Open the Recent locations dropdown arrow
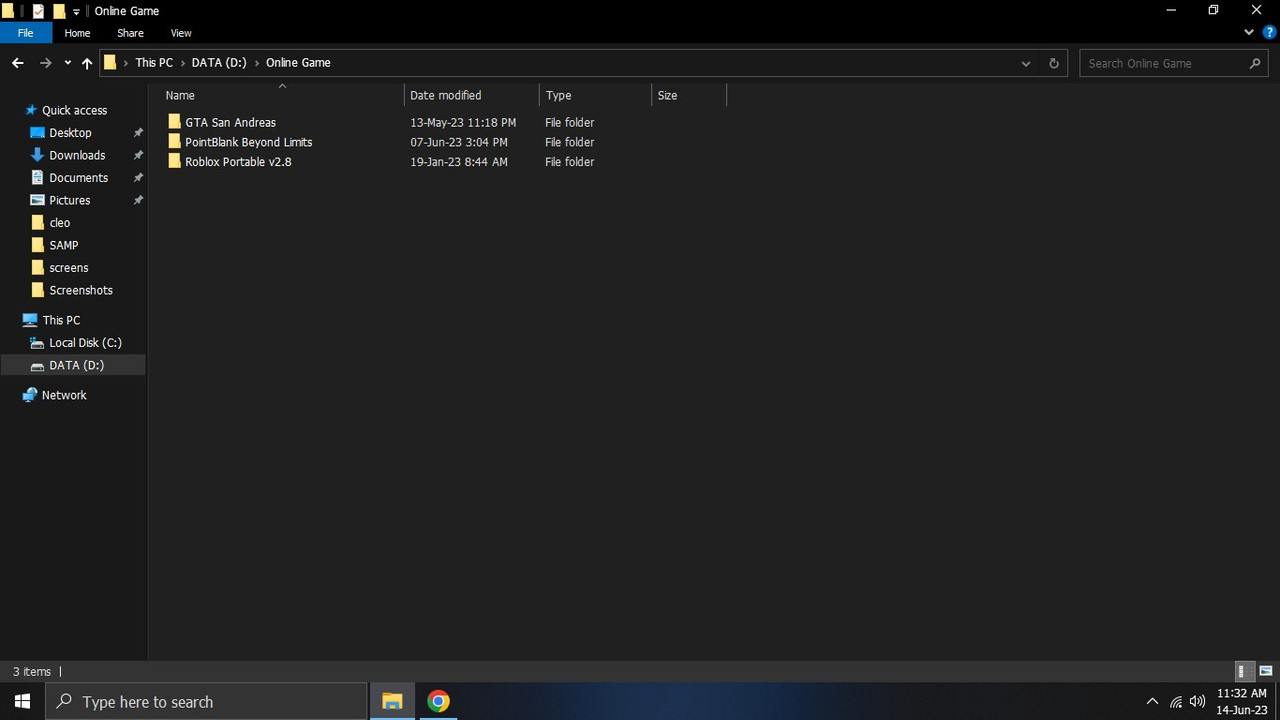Screen dimensions: 1280x720 67,63
